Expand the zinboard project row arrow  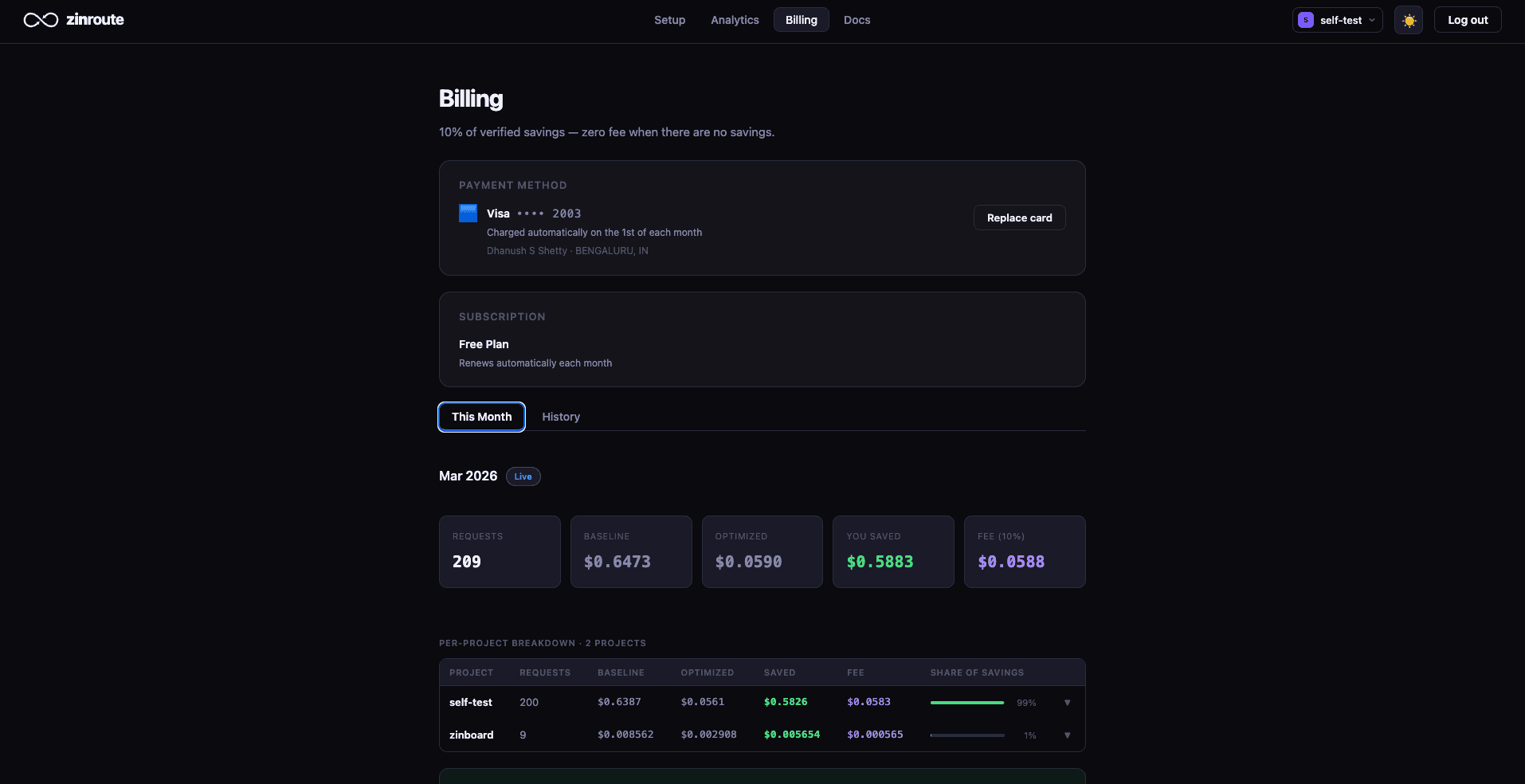(x=1067, y=735)
